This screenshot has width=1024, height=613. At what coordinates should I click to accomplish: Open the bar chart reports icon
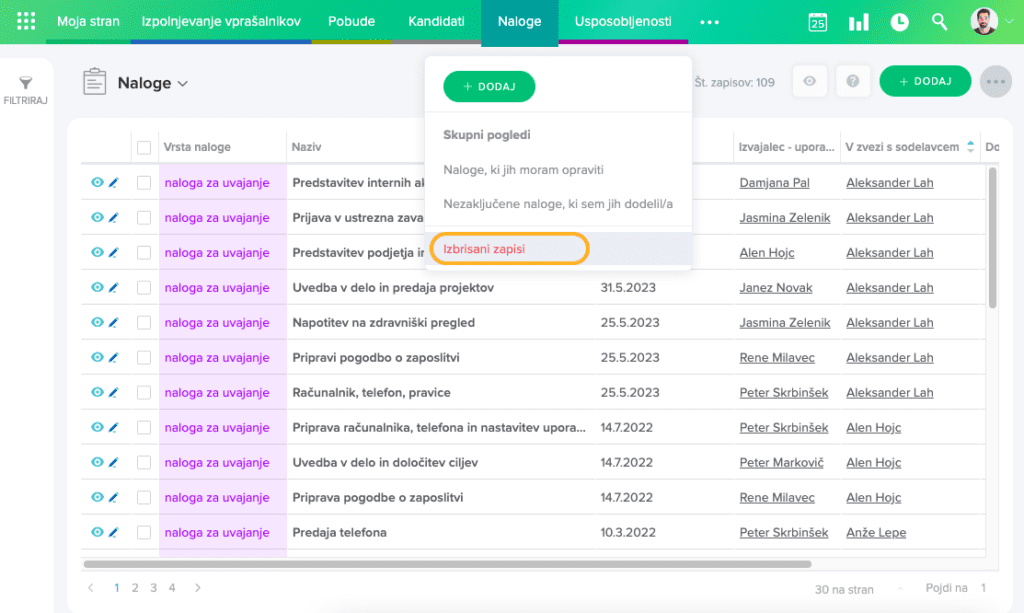coord(858,22)
